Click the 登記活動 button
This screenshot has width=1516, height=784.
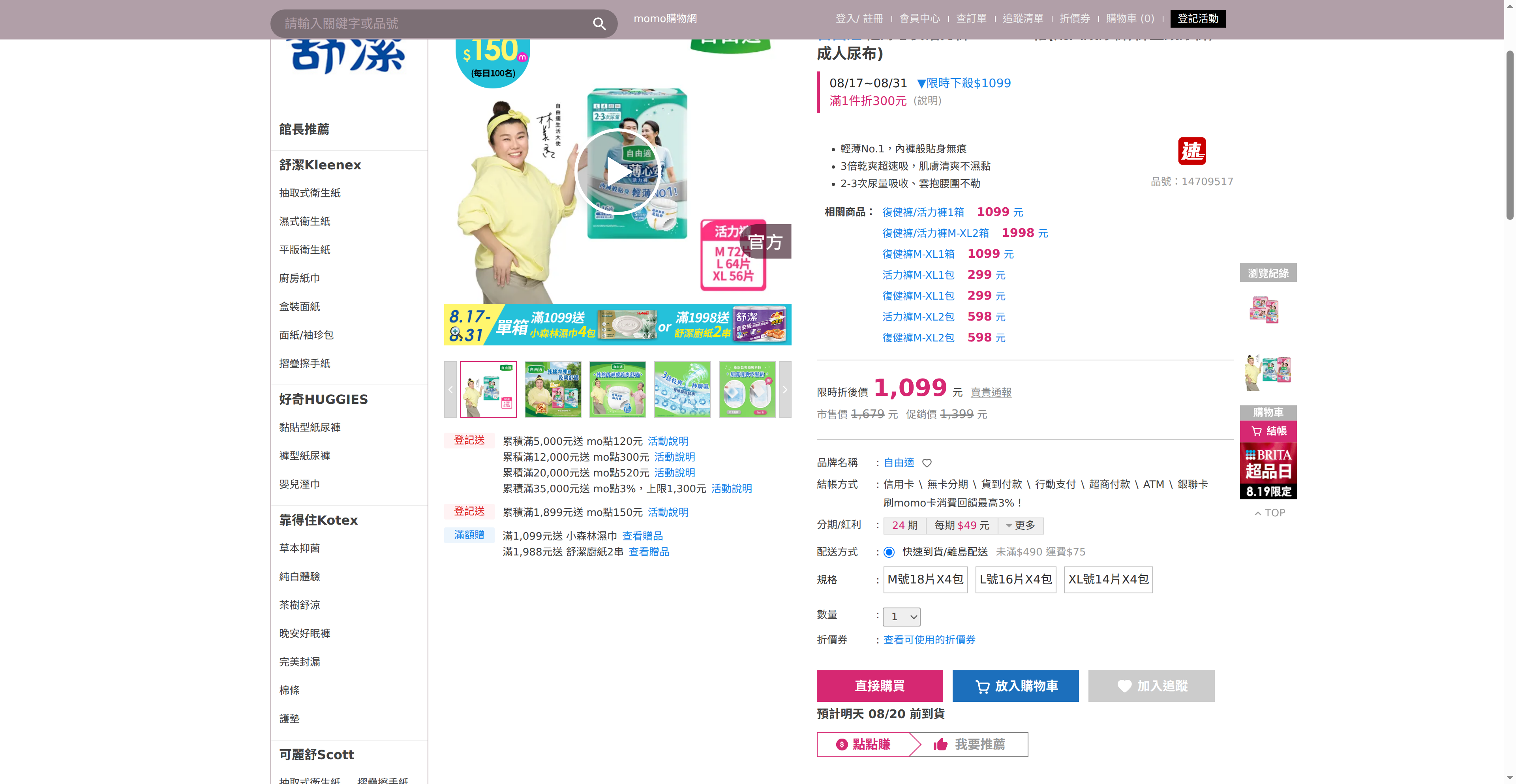pyautogui.click(x=1198, y=19)
